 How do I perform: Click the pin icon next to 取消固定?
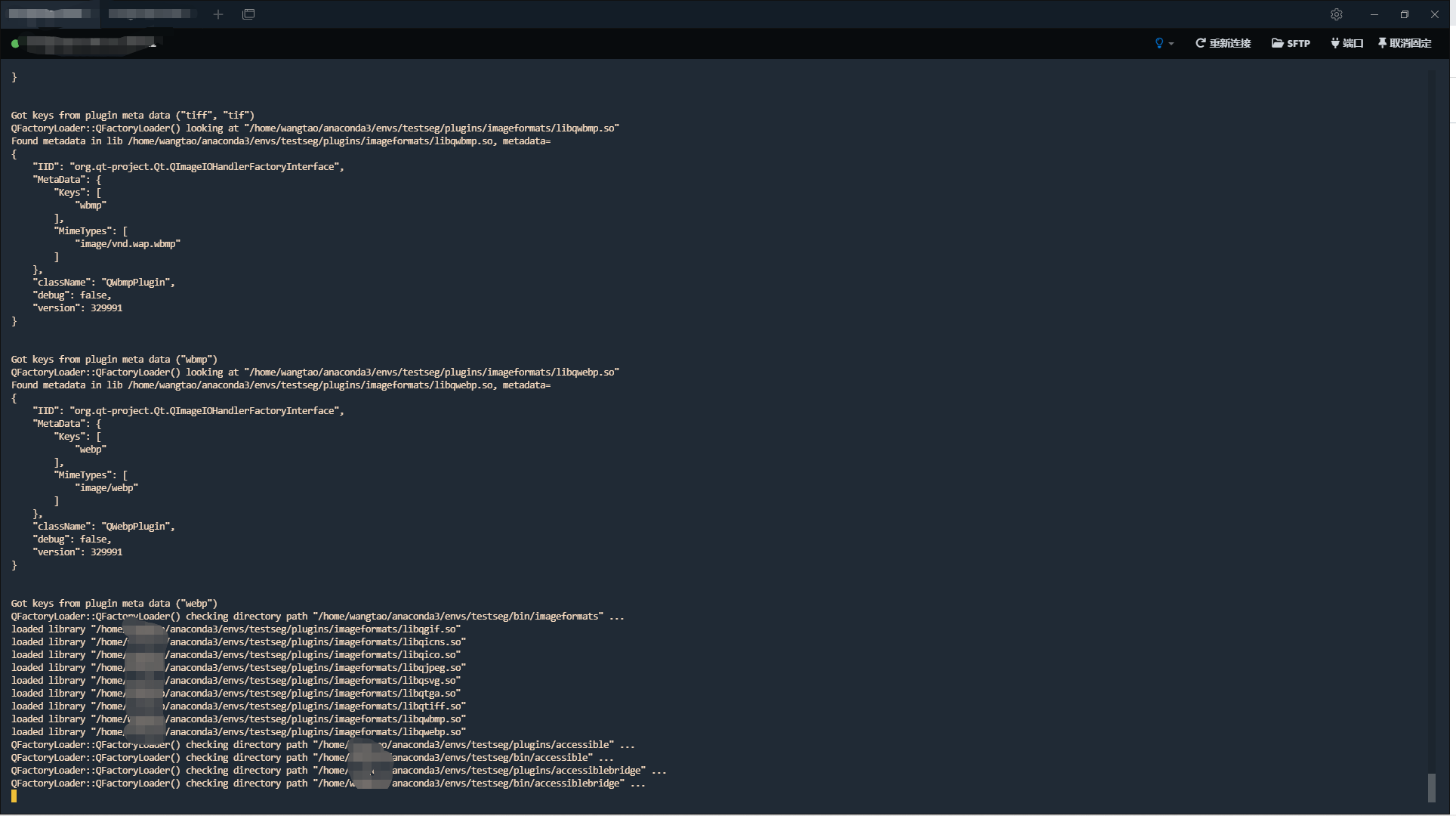(x=1381, y=43)
